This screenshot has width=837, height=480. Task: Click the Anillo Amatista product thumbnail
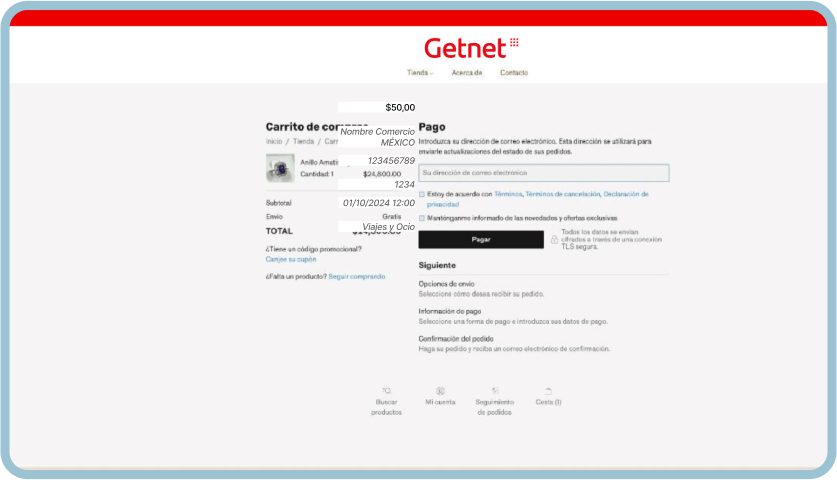click(x=280, y=168)
